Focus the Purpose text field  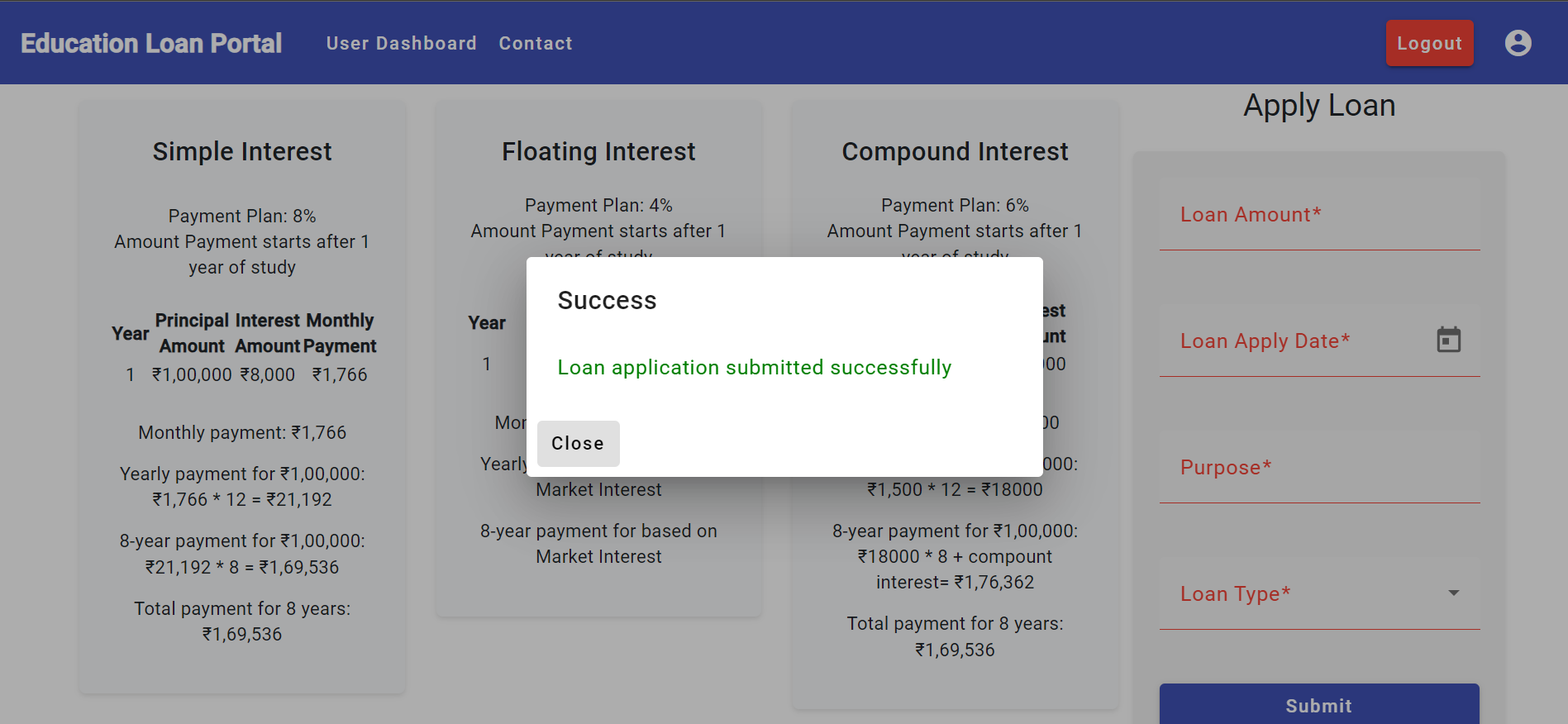pyautogui.click(x=1318, y=471)
